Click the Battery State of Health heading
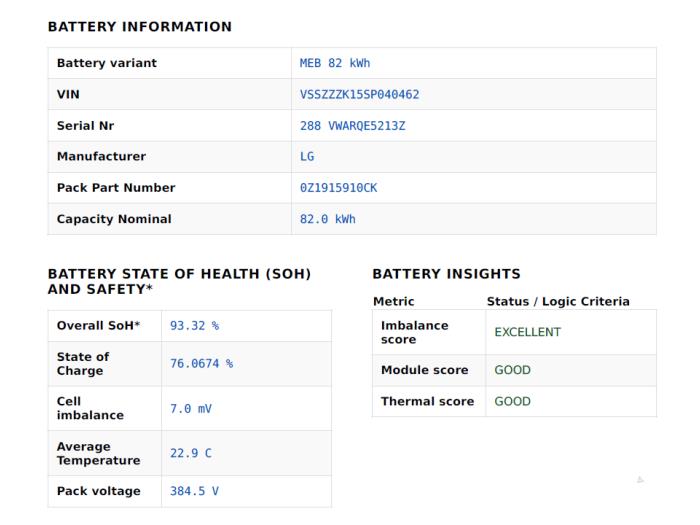Screen dimensions: 700x525 (179, 282)
